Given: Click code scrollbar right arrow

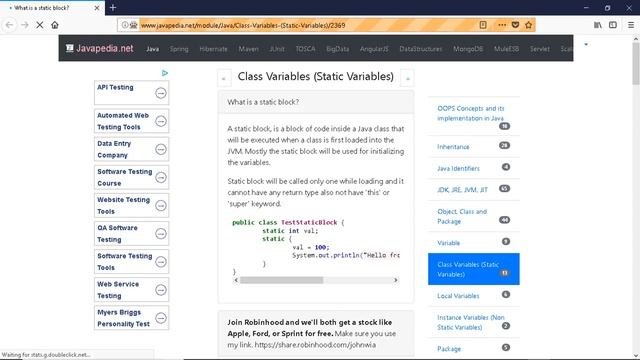Looking at the screenshot, I should tap(395, 280).
